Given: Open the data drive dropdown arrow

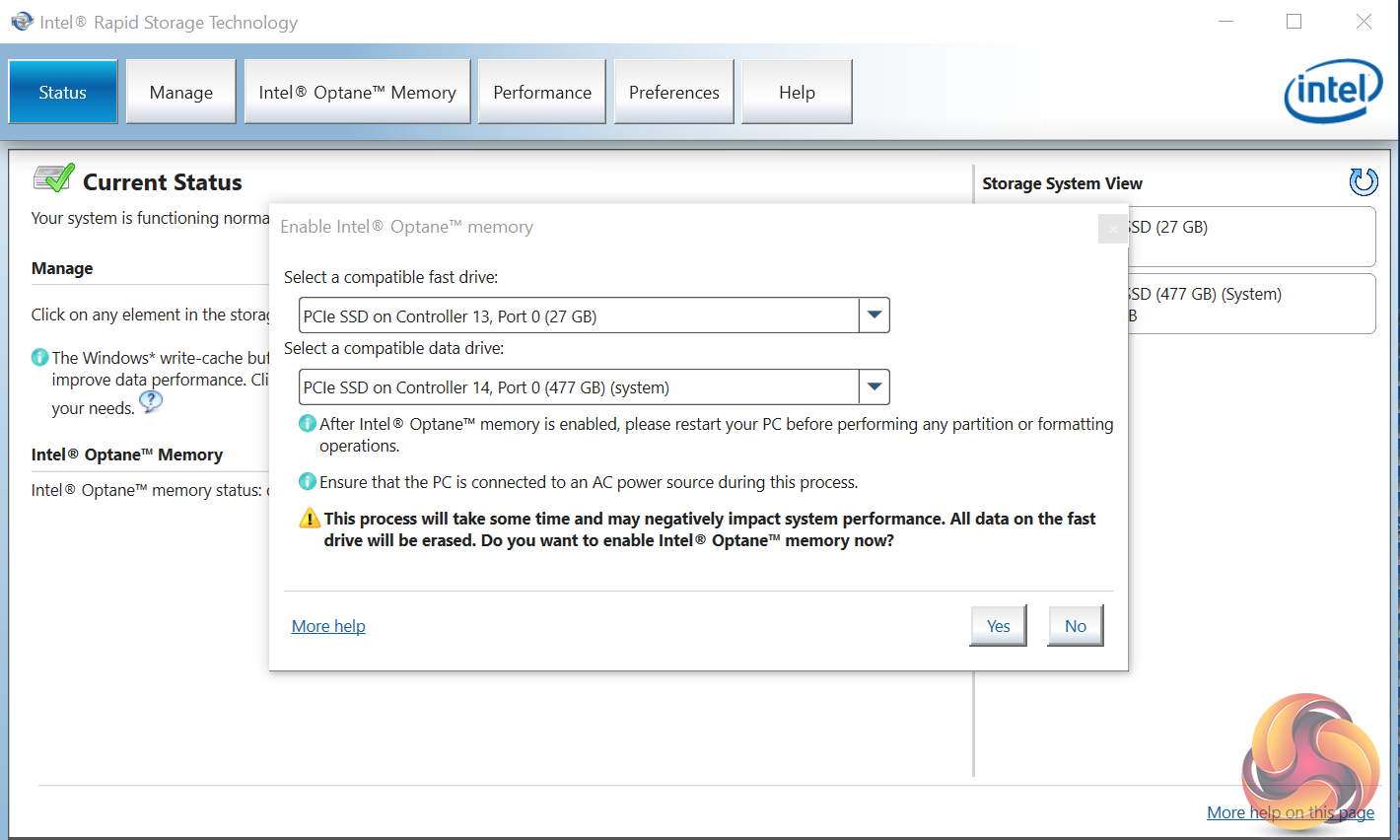Looking at the screenshot, I should pyautogui.click(x=874, y=386).
